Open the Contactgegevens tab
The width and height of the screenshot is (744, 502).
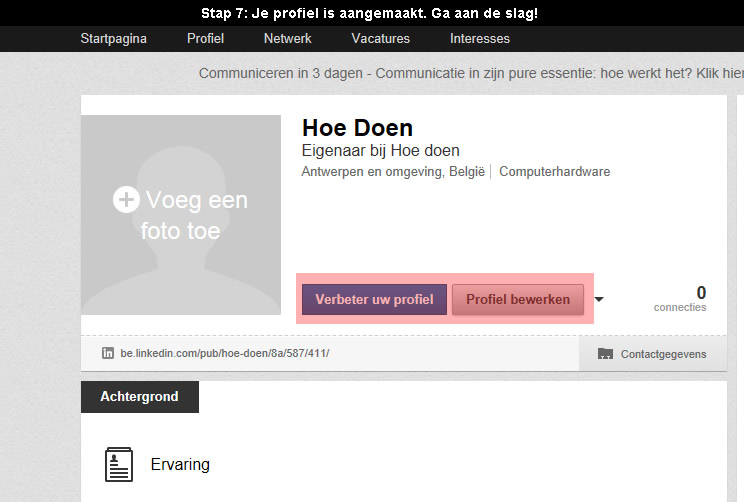[652, 354]
